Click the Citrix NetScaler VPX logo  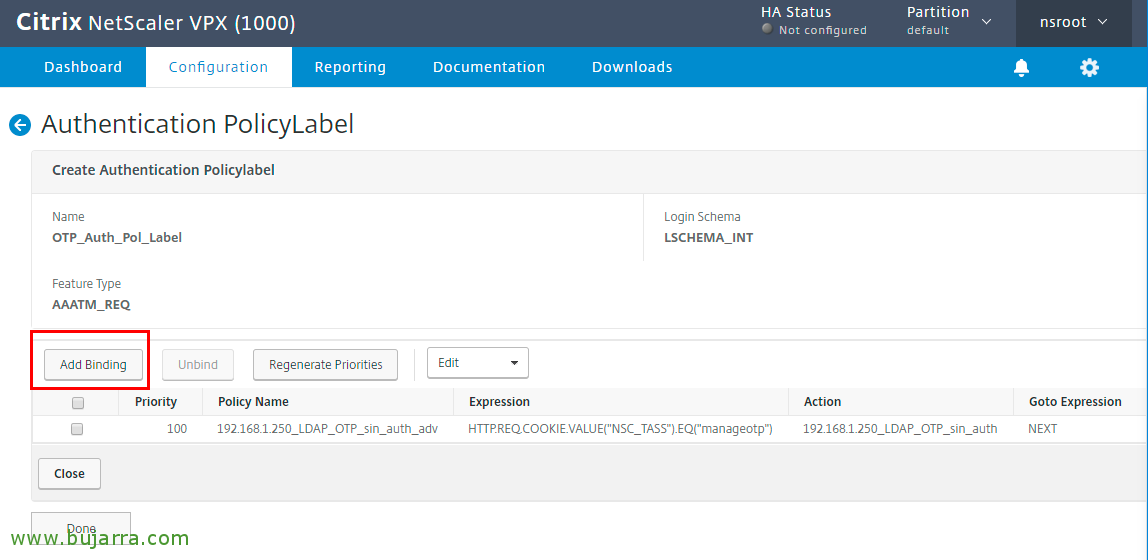point(155,23)
